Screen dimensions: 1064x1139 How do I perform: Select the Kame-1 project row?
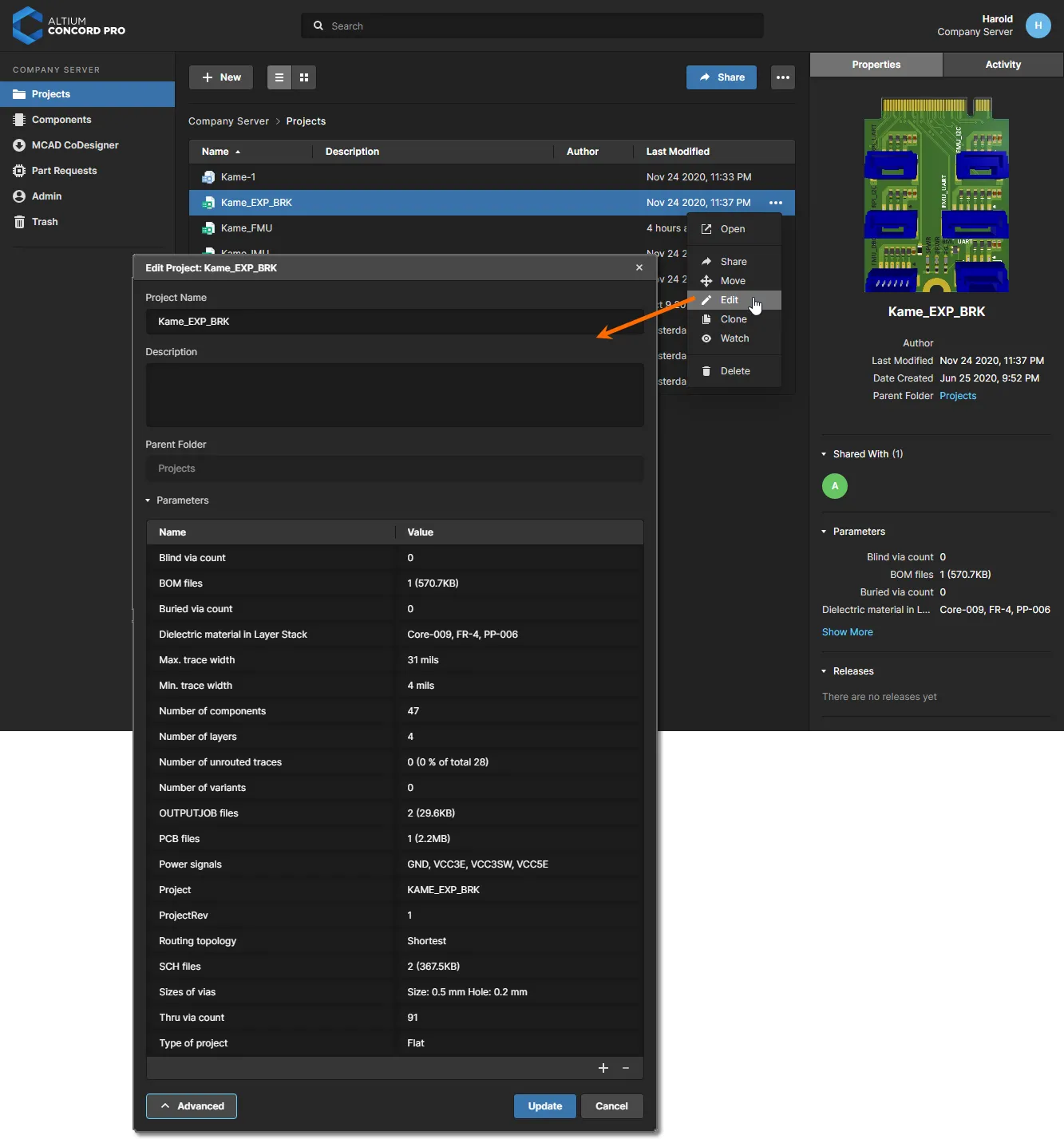[x=492, y=177]
